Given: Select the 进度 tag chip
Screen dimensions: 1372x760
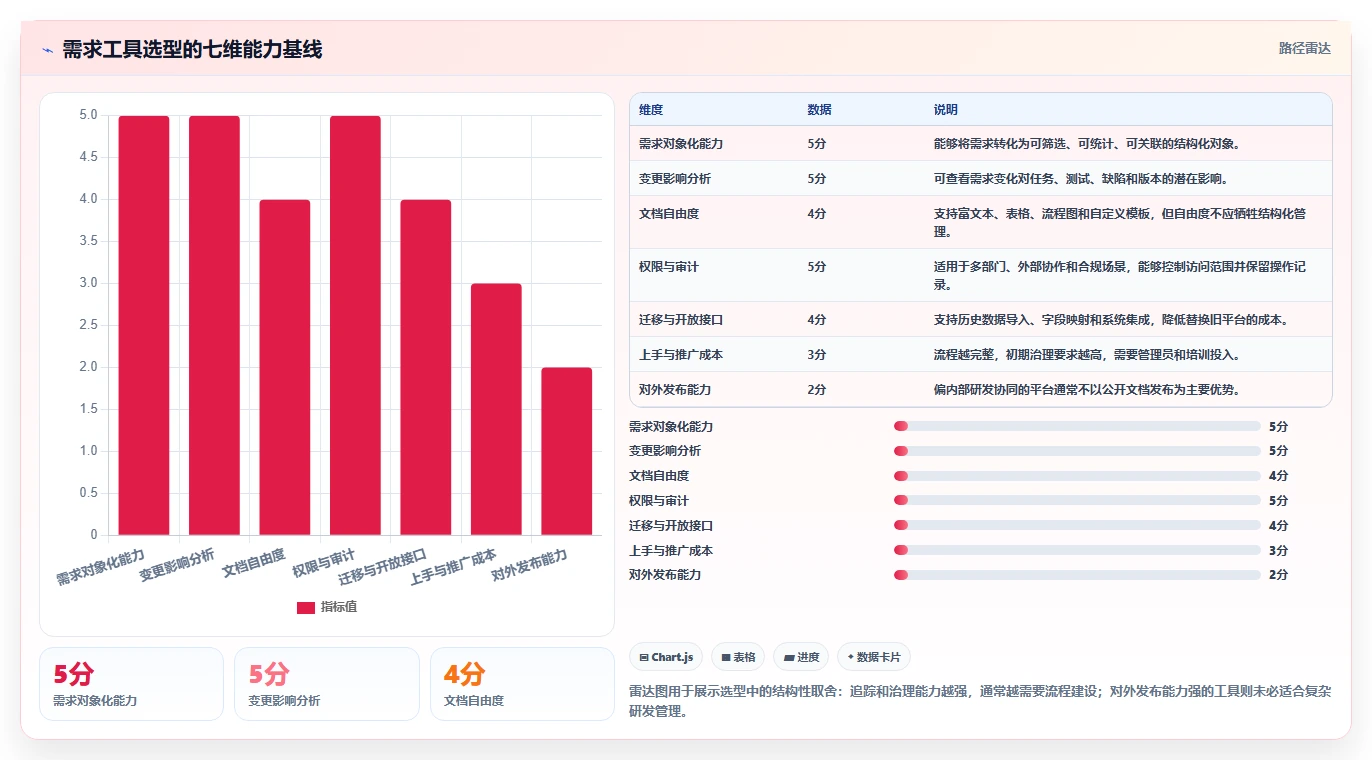Looking at the screenshot, I should click(x=801, y=657).
